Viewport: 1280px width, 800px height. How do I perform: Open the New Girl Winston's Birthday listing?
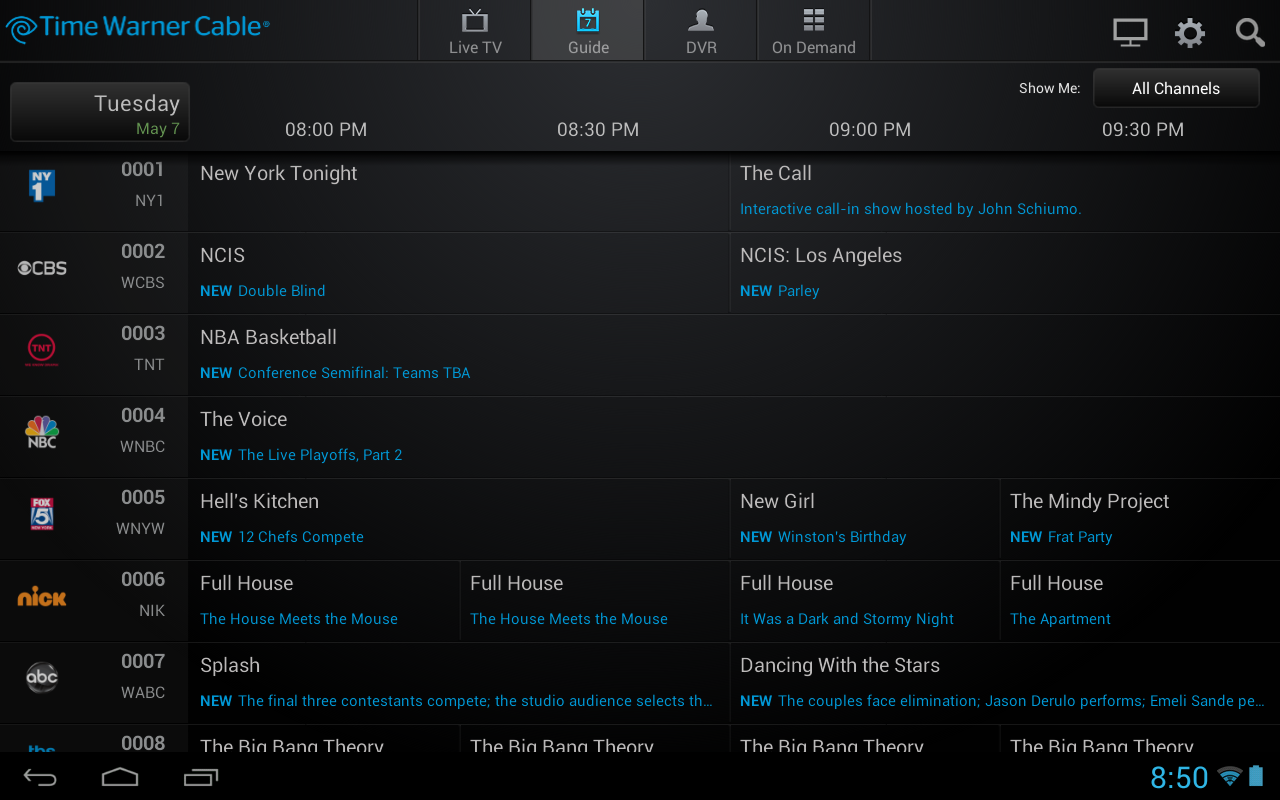click(x=865, y=520)
